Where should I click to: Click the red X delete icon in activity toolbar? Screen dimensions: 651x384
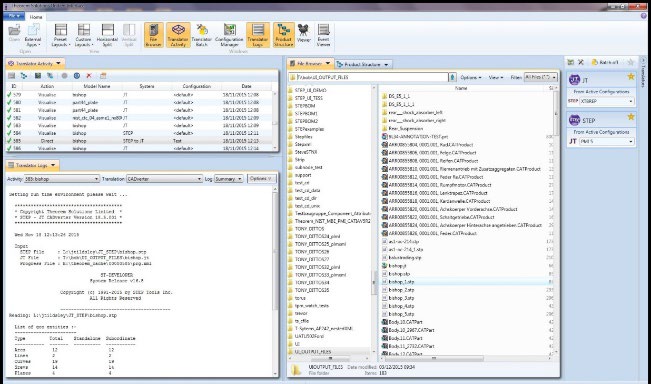click(x=89, y=76)
